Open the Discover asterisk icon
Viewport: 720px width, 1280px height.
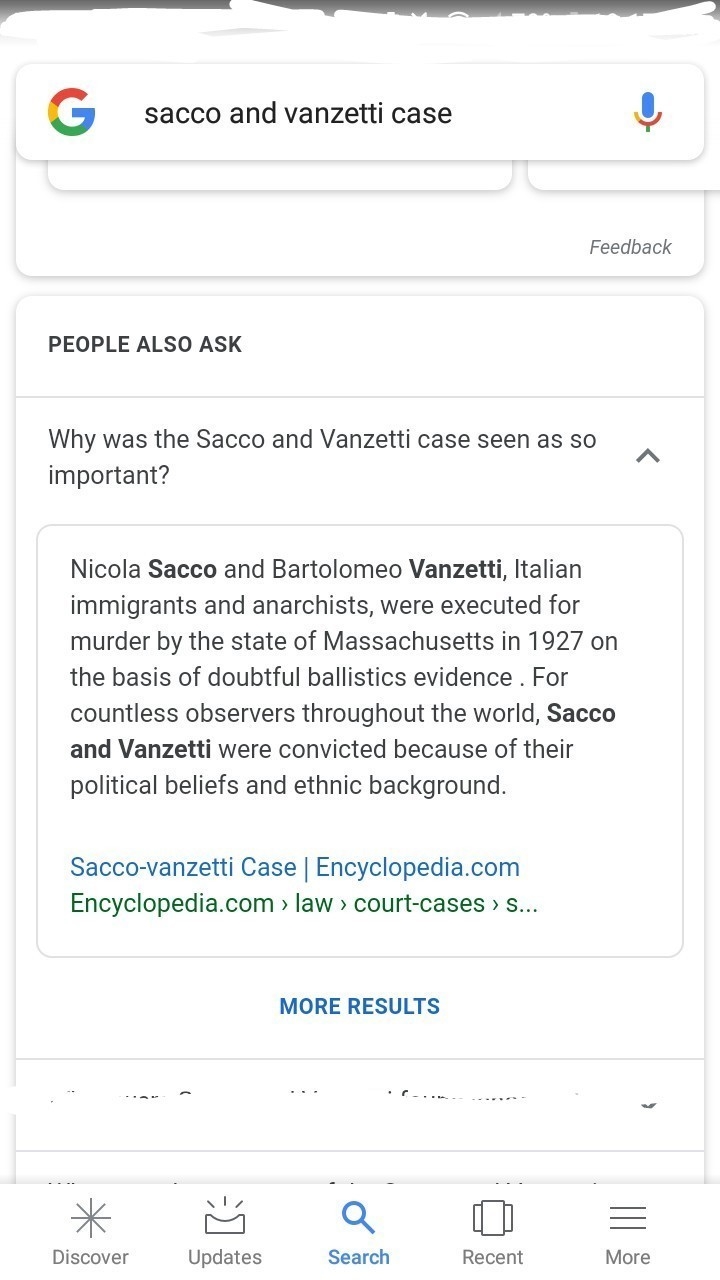[x=91, y=1218]
